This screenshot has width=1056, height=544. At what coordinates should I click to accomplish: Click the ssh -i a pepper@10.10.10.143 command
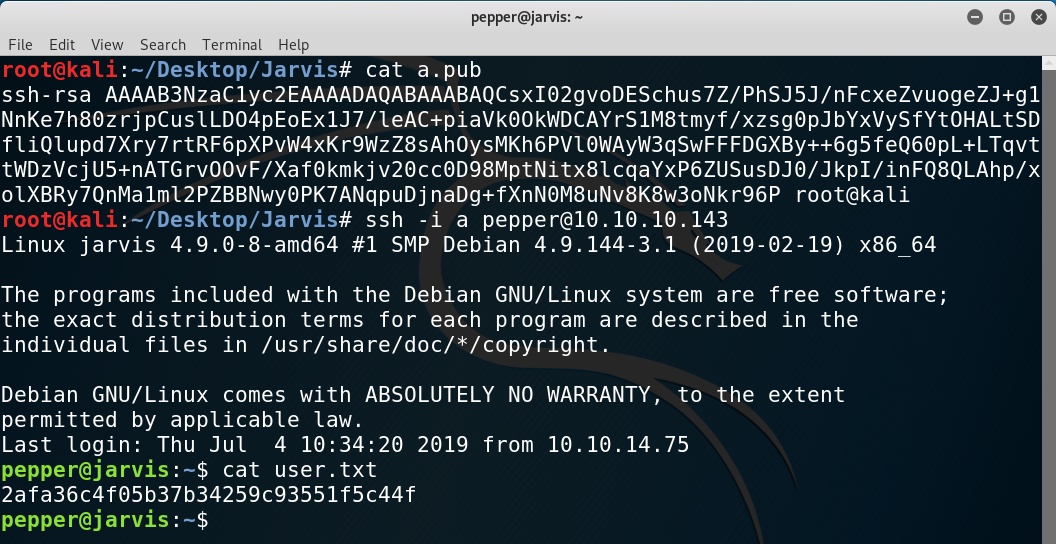(547, 220)
